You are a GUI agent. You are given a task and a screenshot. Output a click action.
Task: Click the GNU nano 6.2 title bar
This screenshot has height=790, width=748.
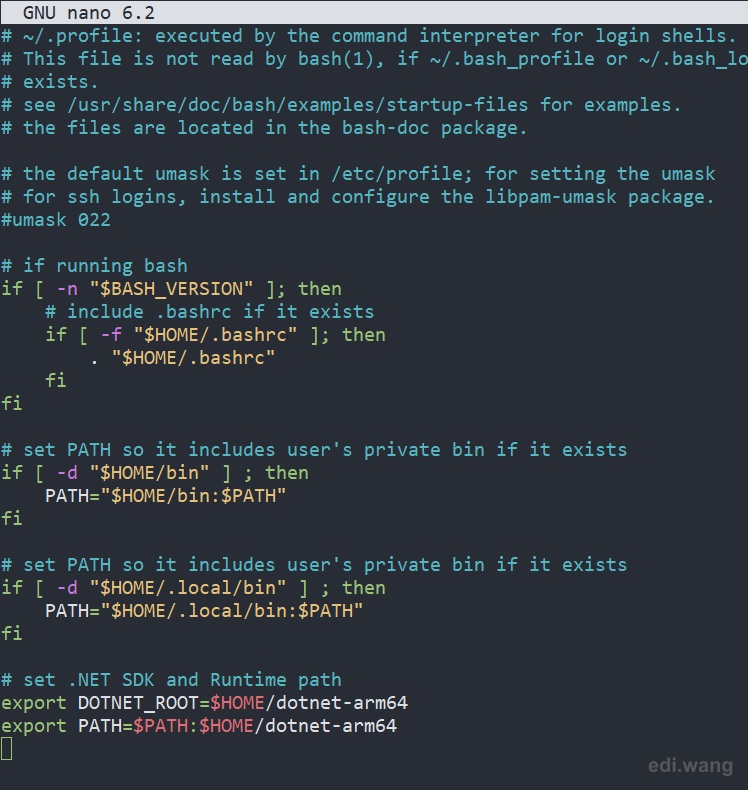pos(374,13)
